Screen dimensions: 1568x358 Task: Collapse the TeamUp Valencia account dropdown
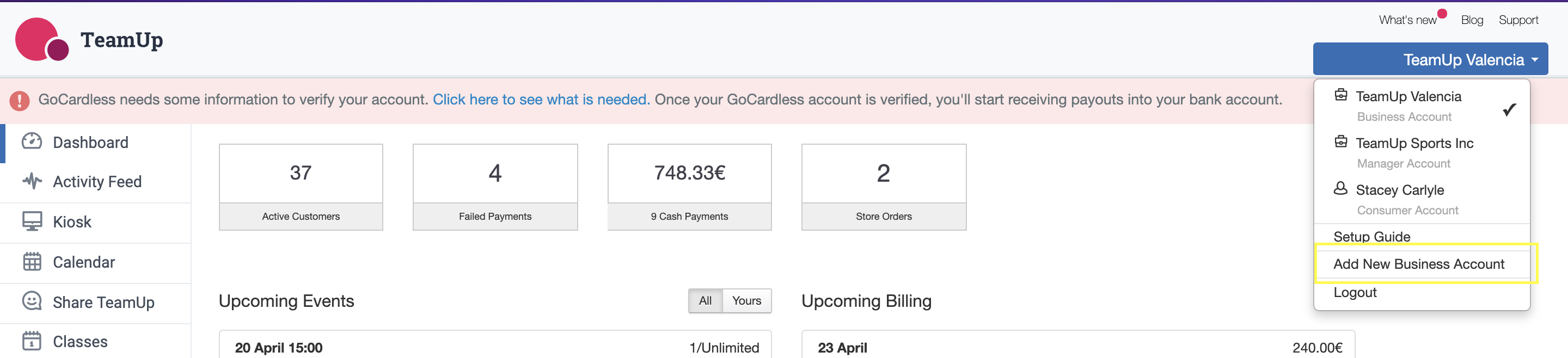(1430, 59)
